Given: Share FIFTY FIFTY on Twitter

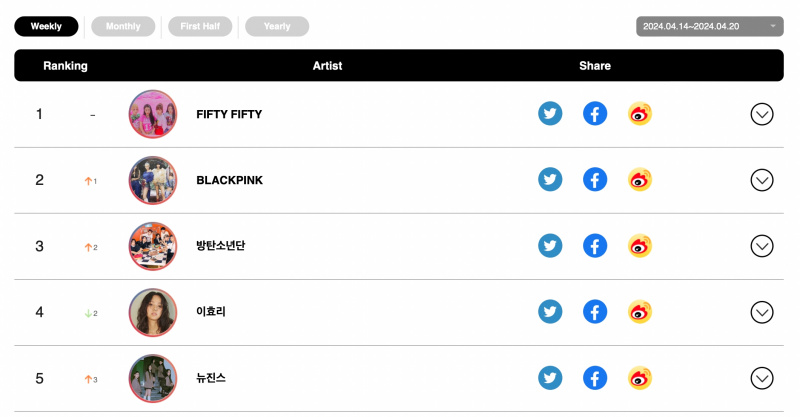Looking at the screenshot, I should click(550, 113).
